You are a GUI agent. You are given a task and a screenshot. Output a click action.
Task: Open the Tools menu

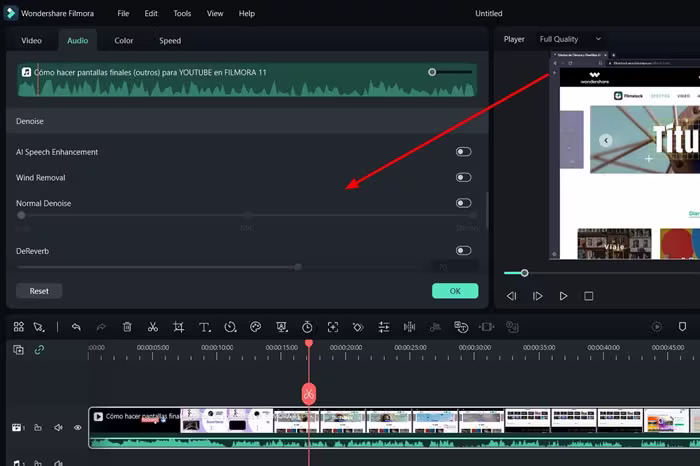[182, 13]
